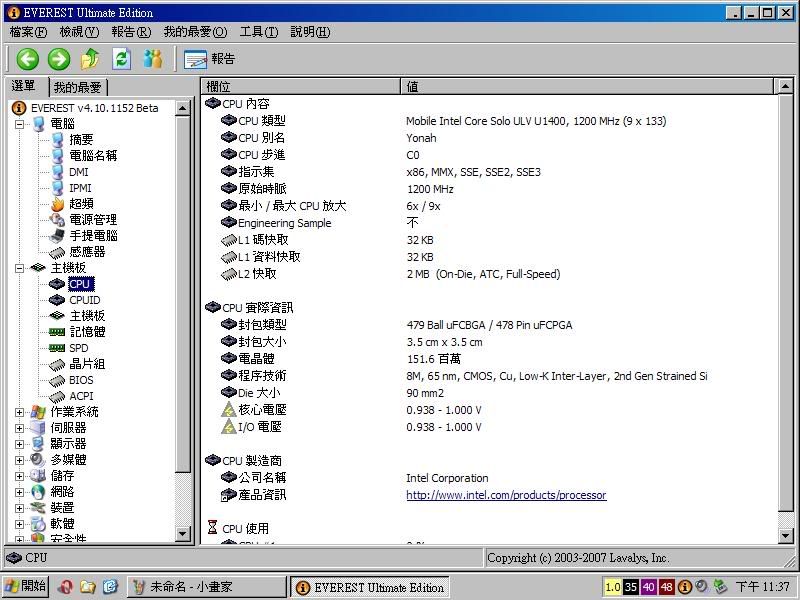Select the SPD memory module icon

pos(57,348)
